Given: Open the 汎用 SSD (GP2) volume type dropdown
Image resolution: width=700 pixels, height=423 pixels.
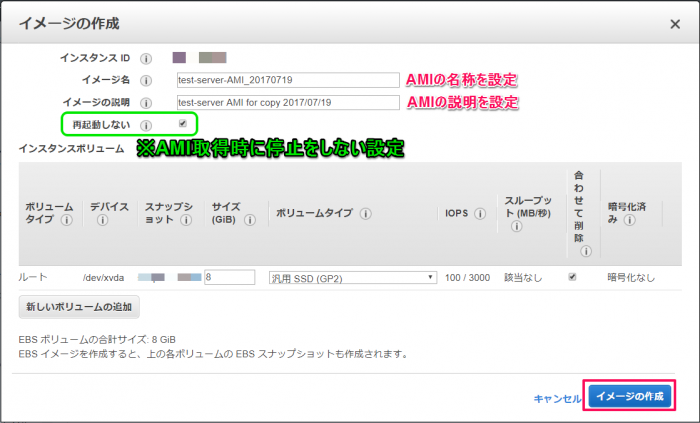Looking at the screenshot, I should (353, 278).
